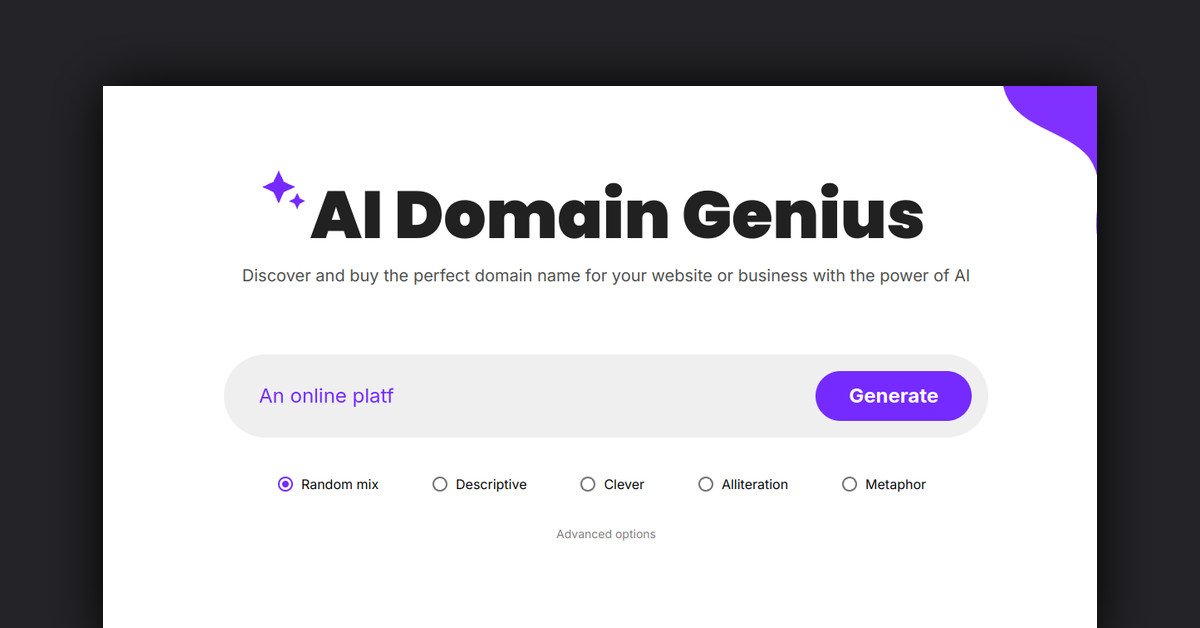Expand the "Advanced options" section

click(x=605, y=534)
